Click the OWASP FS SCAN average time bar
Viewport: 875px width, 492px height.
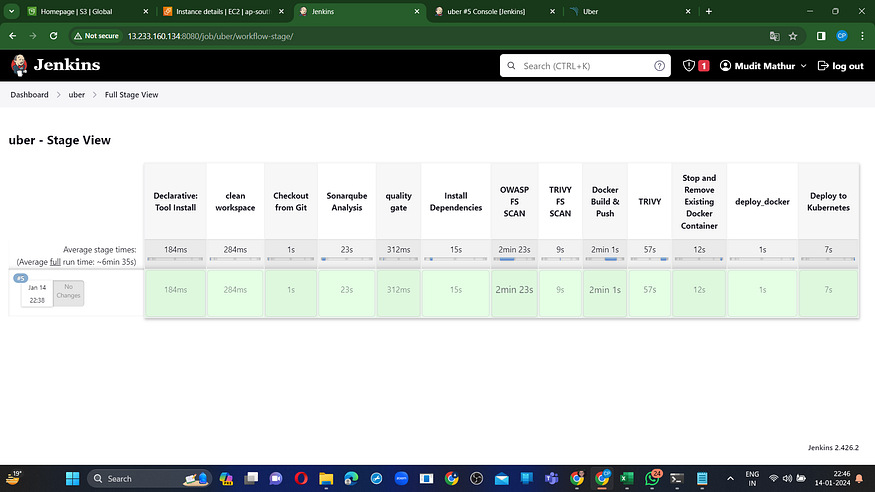(514, 259)
